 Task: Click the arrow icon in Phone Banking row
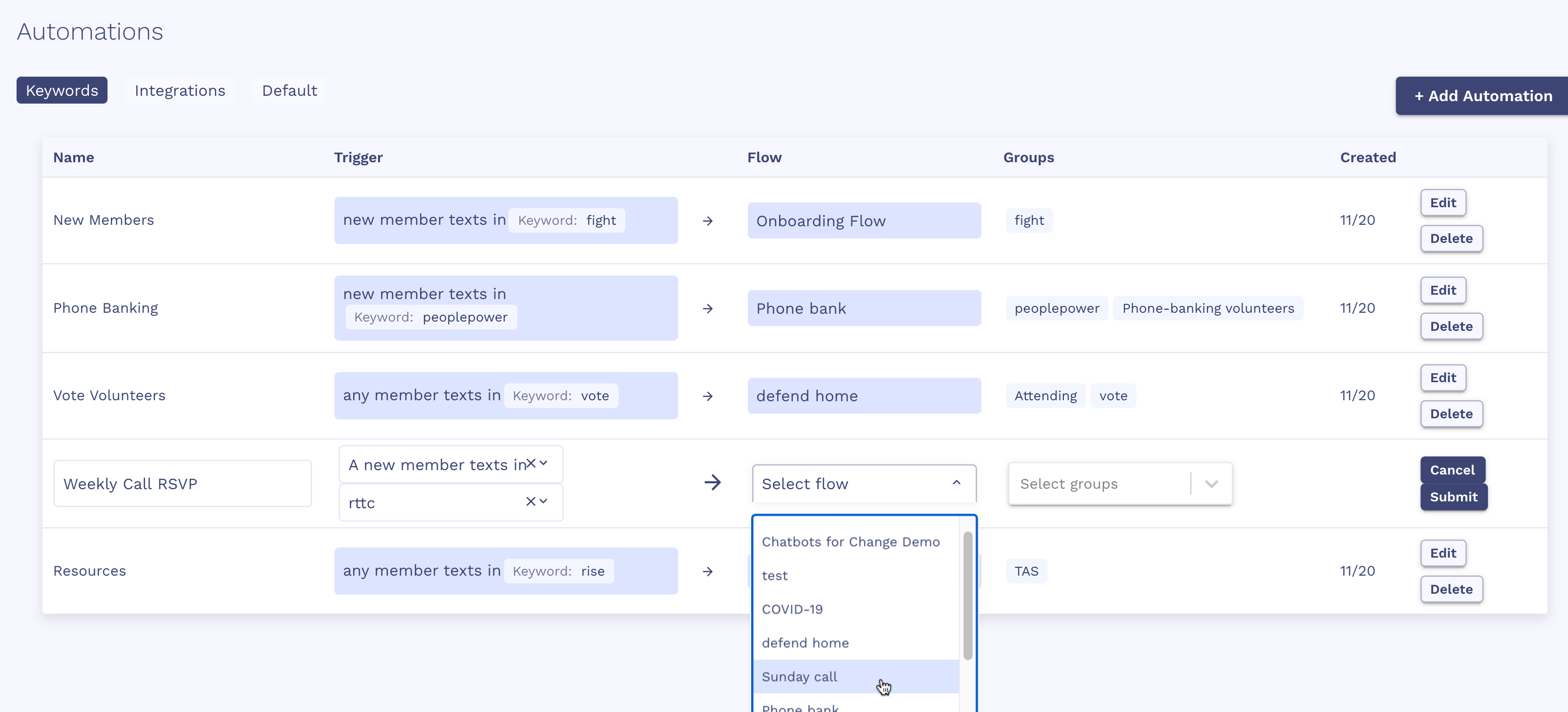tap(707, 308)
